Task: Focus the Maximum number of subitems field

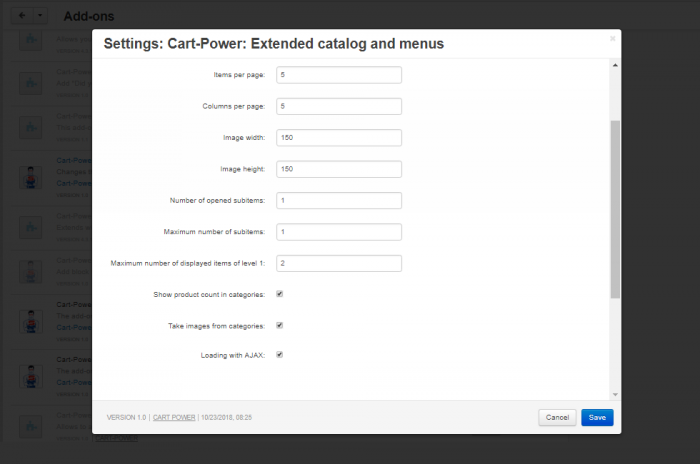Action: tap(339, 232)
